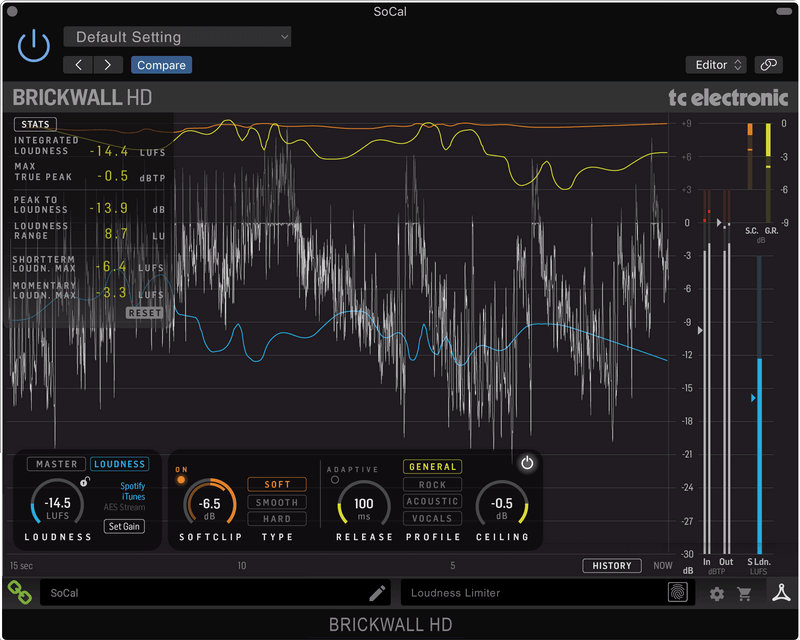Image resolution: width=800 pixels, height=640 pixels.
Task: Select the SMOOTH clip type
Action: [277, 502]
